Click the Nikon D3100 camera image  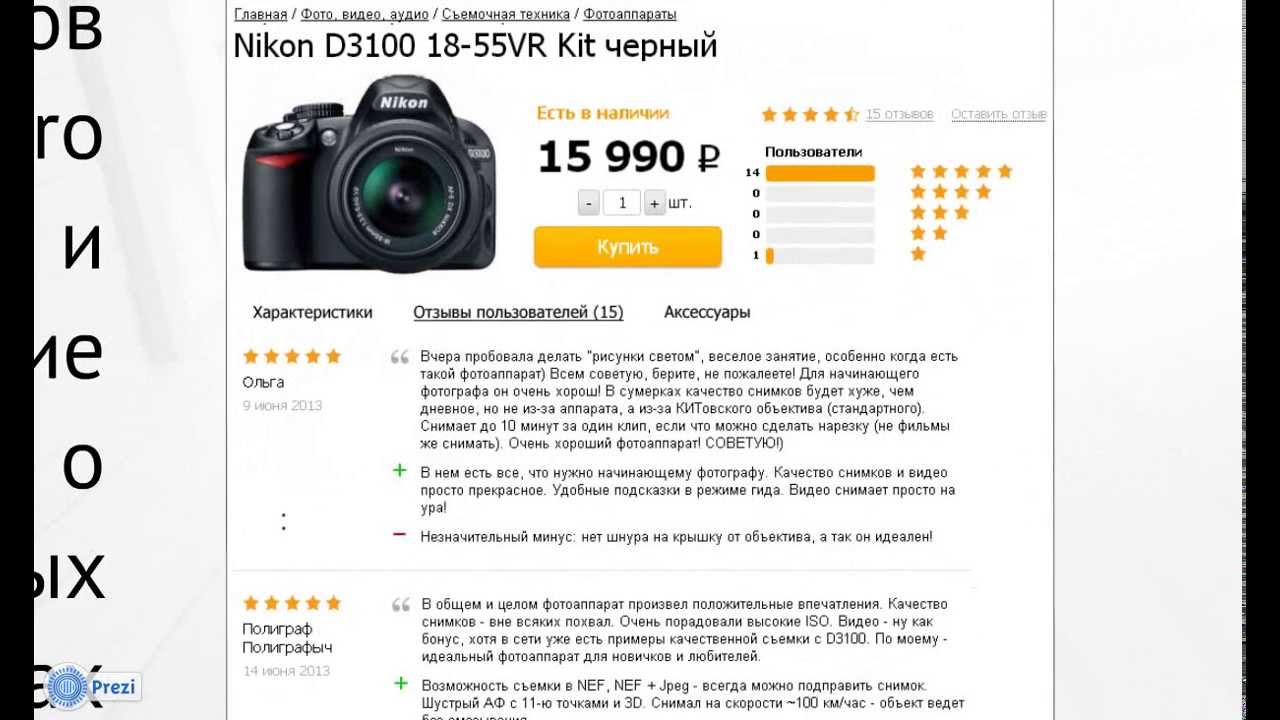pyautogui.click(x=370, y=175)
